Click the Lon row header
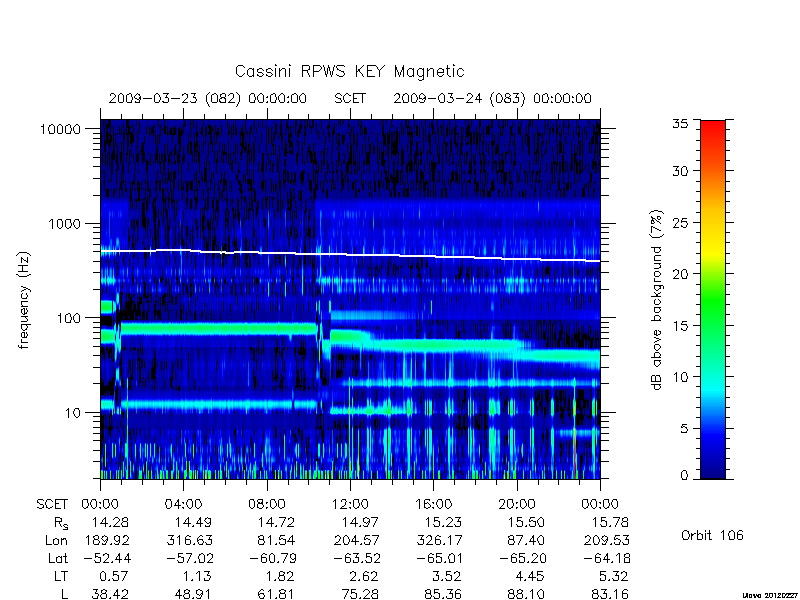 tap(57, 540)
